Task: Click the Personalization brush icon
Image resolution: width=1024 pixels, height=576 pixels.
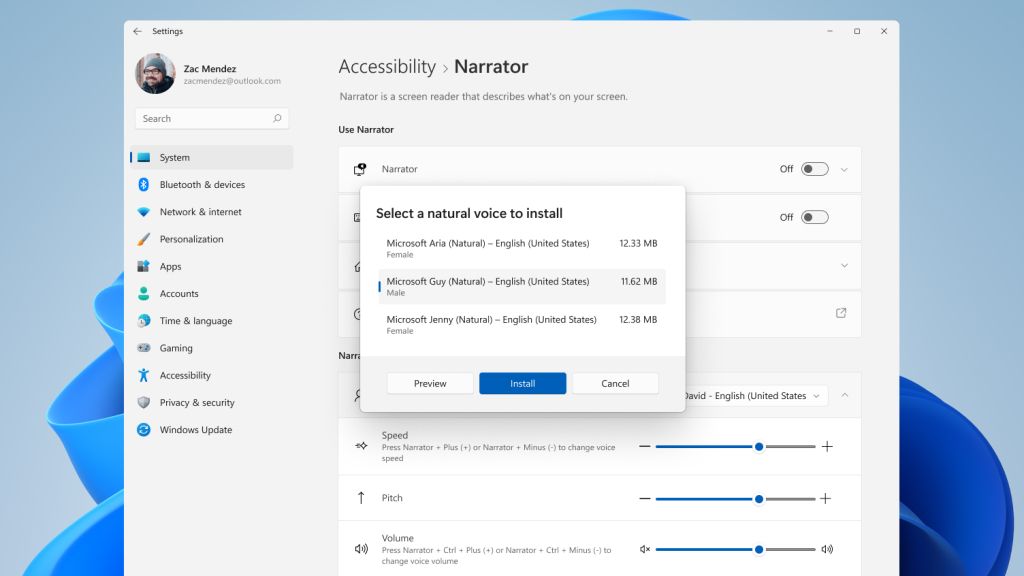Action: point(144,239)
